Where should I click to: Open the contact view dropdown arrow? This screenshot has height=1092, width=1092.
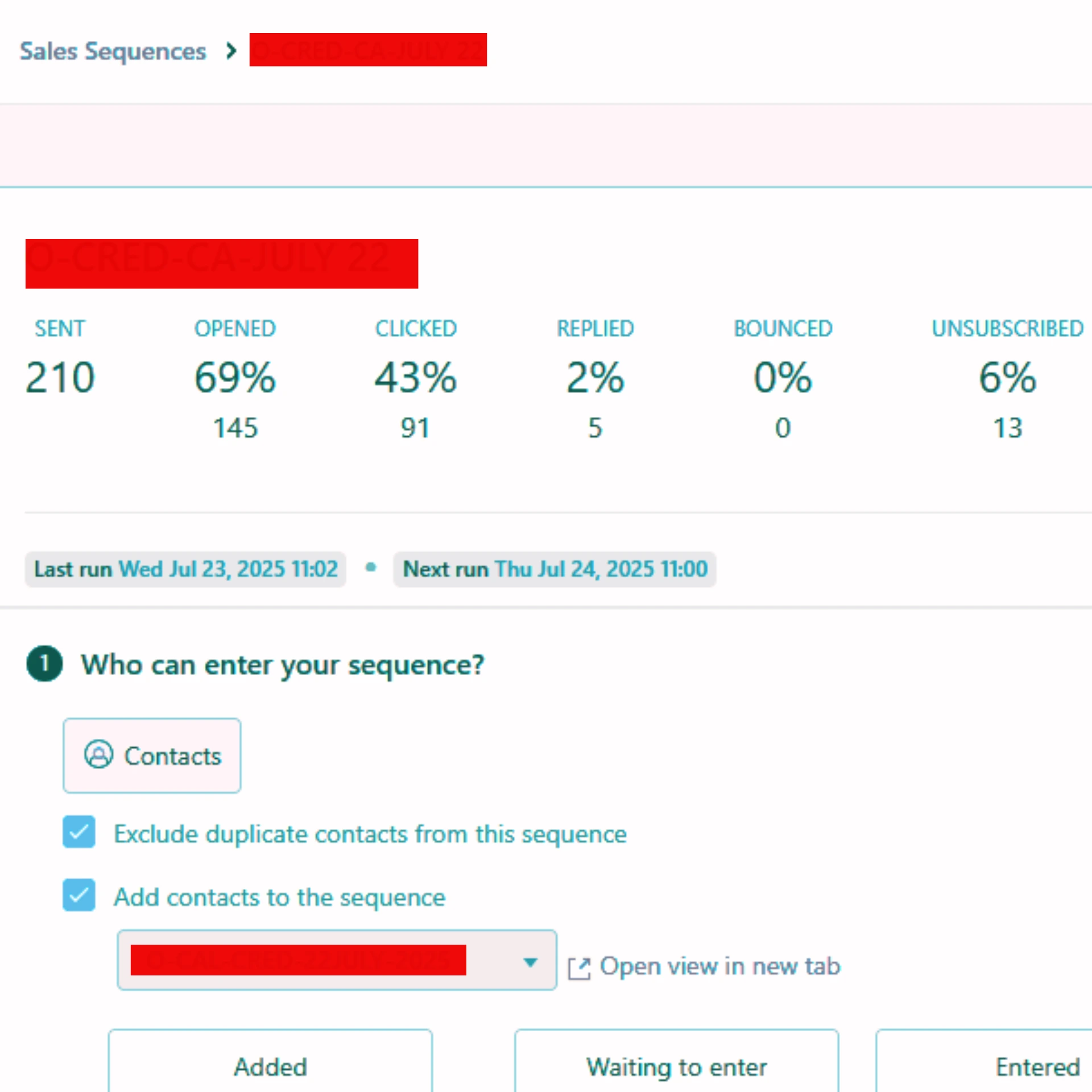tap(530, 962)
